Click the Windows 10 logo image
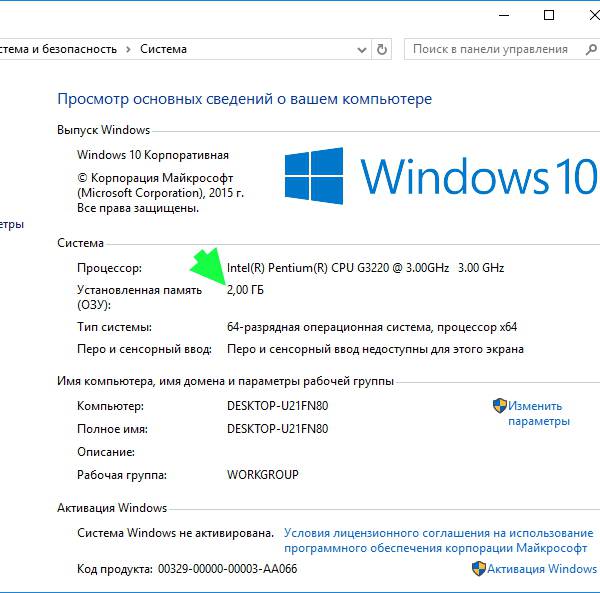 pyautogui.click(x=441, y=176)
